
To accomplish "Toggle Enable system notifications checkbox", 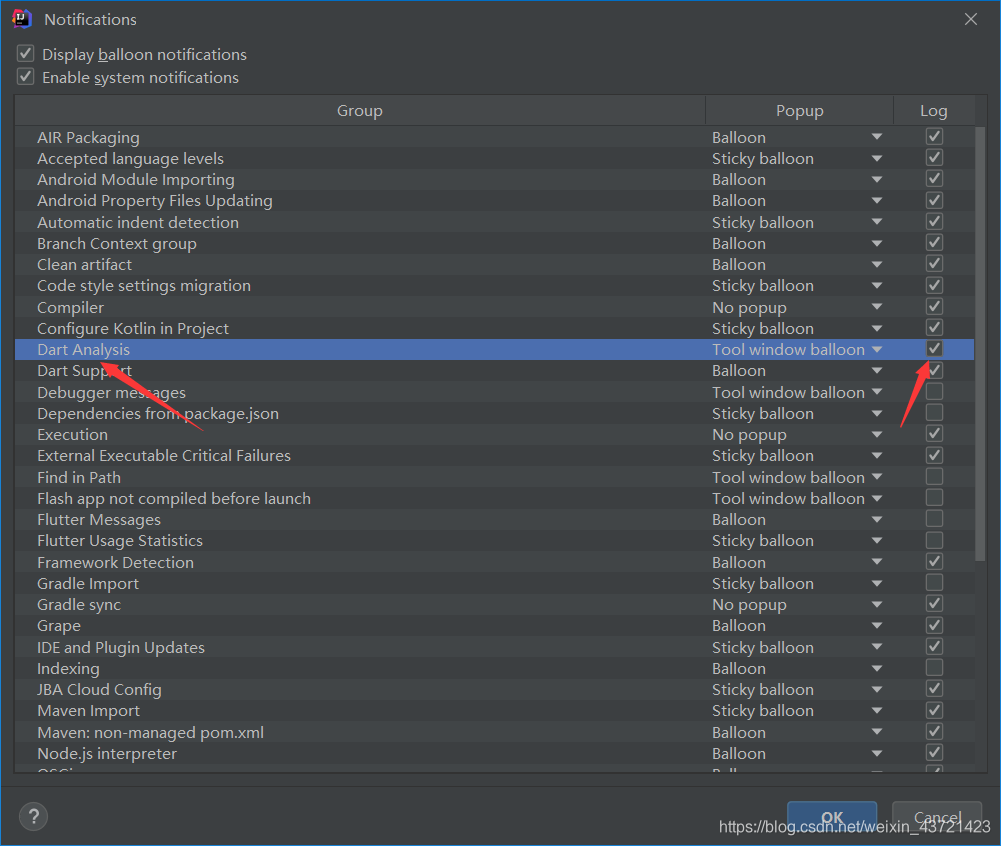I will click(26, 77).
